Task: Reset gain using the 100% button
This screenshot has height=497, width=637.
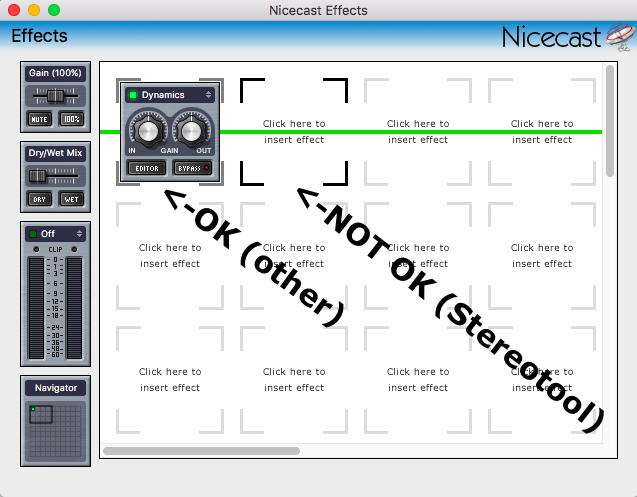Action: tap(72, 119)
